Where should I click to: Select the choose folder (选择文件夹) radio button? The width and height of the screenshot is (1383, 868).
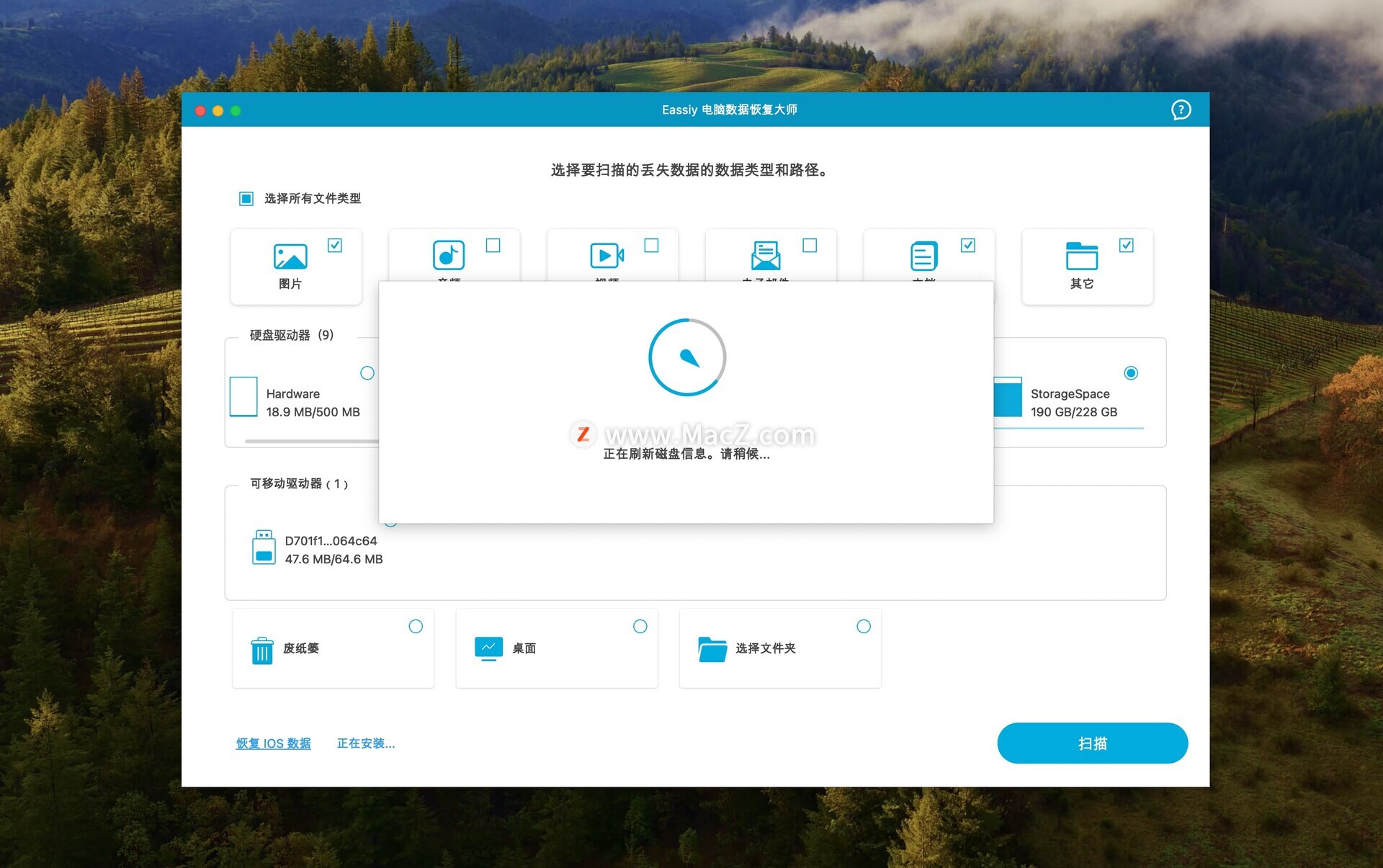864,627
